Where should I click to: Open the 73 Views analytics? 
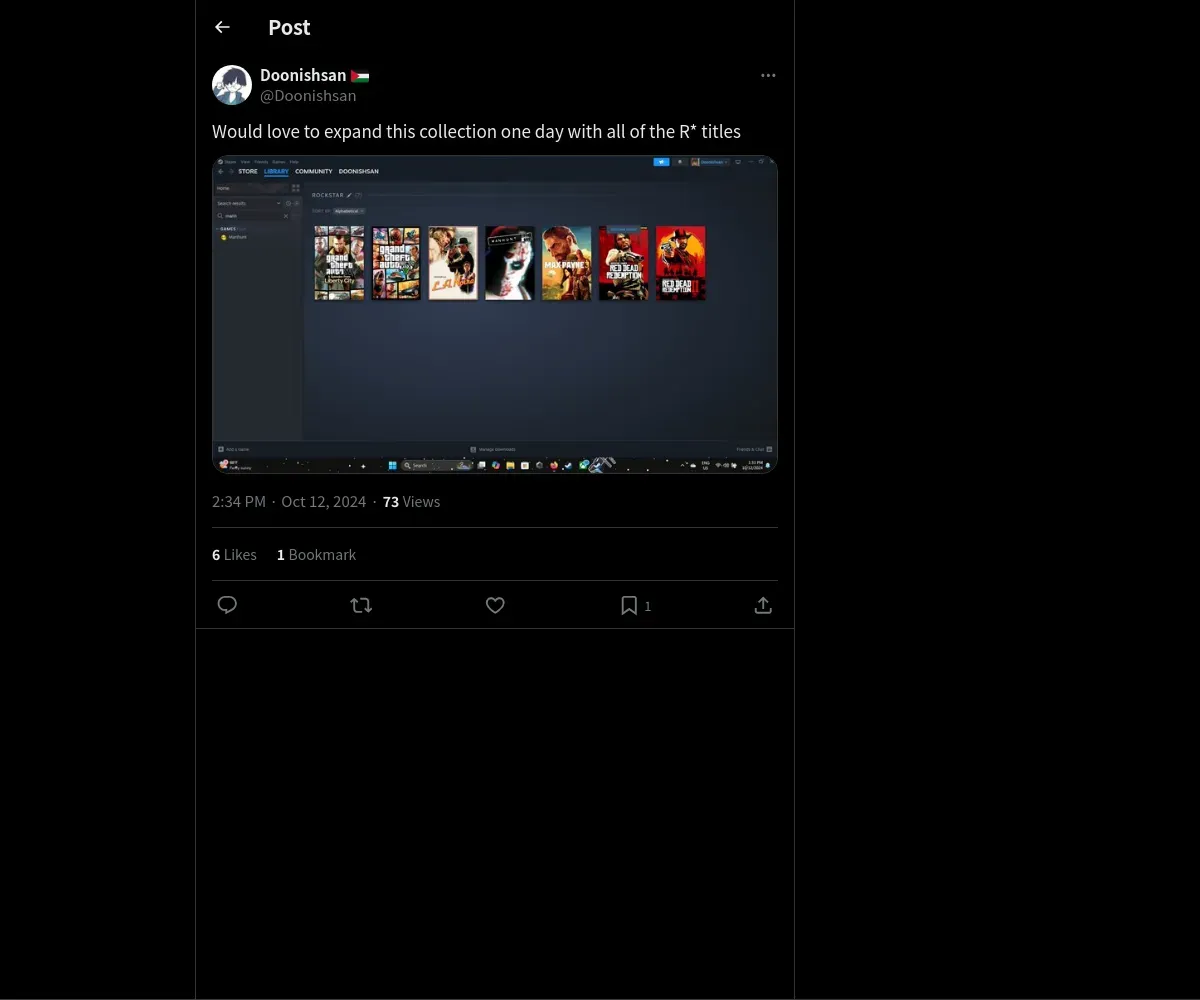(411, 502)
